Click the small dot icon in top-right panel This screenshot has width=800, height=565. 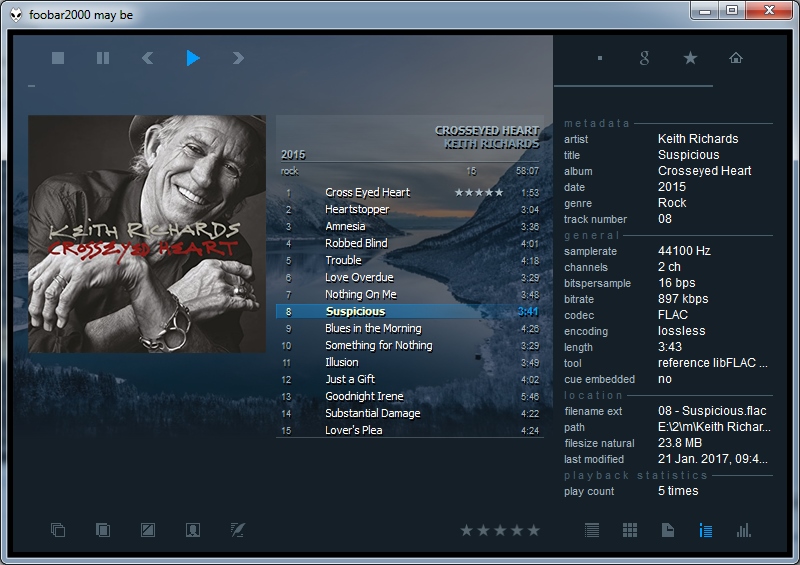600,58
